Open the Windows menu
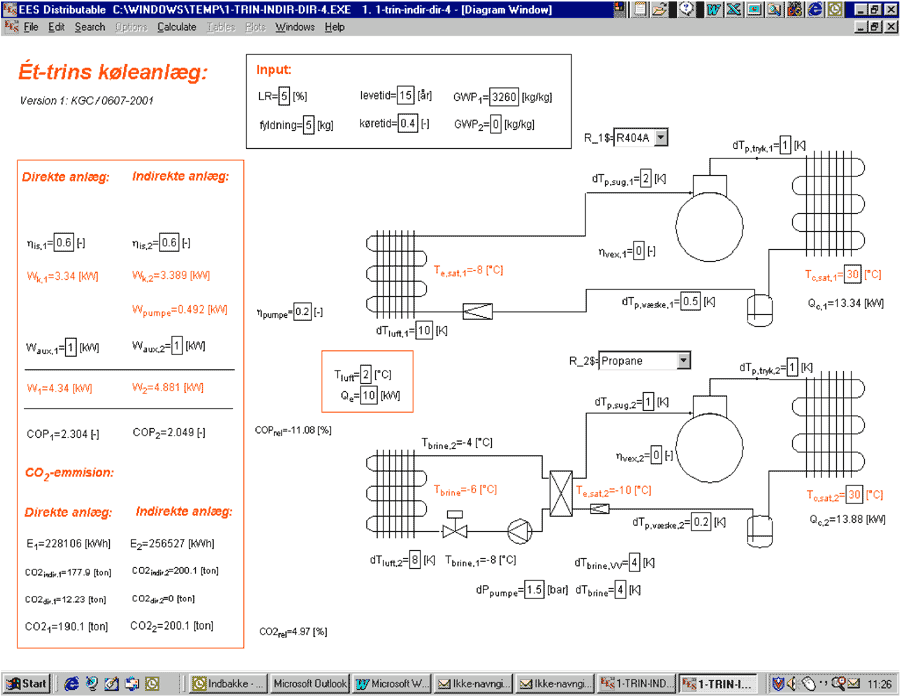Viewport: 900px width, 697px height. pyautogui.click(x=295, y=27)
